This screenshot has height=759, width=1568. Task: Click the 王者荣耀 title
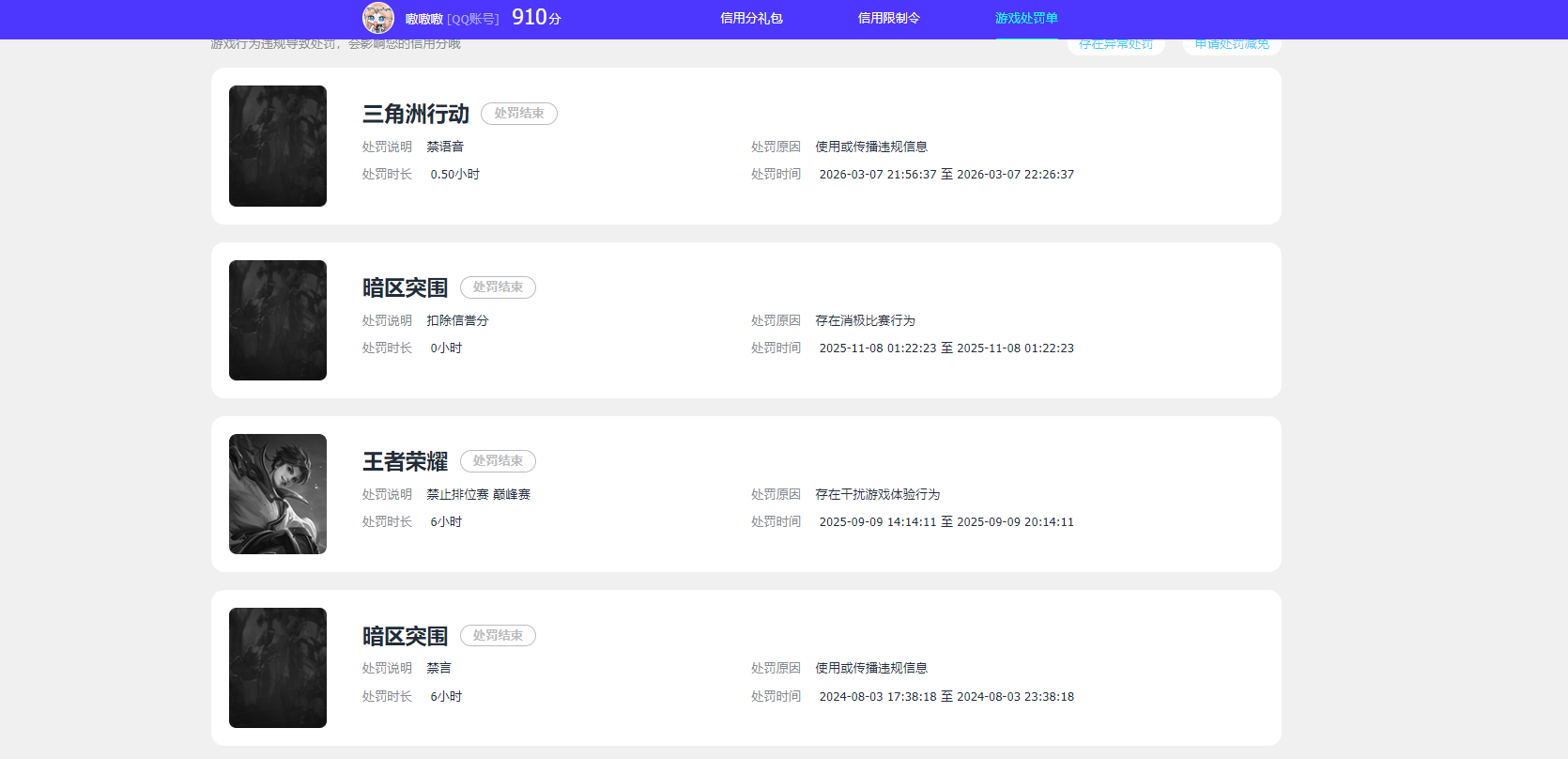406,461
